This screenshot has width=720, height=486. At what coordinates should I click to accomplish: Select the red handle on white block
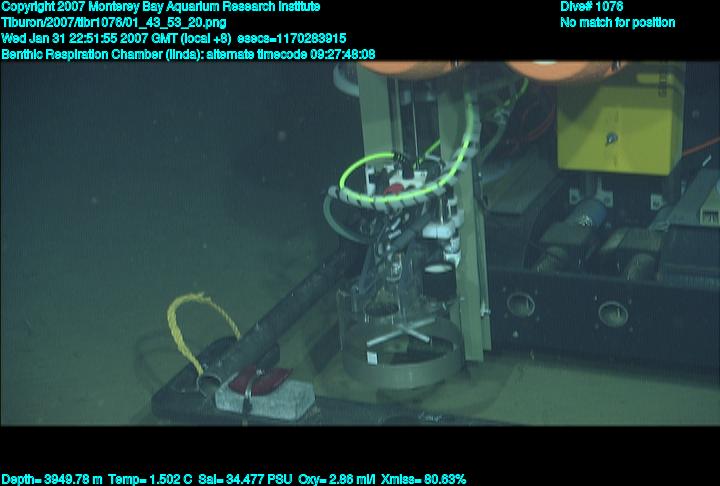[258, 380]
